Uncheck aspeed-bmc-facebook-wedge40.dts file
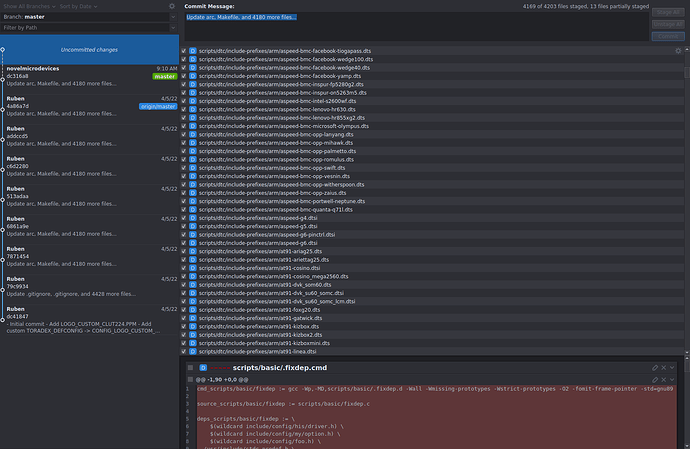Viewport: 690px width, 449px height. (x=184, y=68)
